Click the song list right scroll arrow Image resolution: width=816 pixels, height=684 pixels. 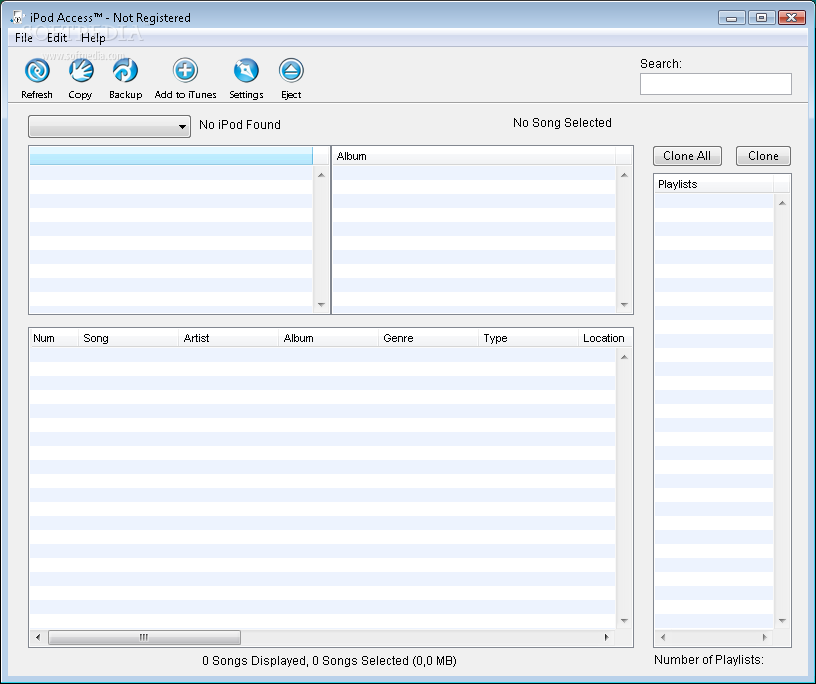606,637
